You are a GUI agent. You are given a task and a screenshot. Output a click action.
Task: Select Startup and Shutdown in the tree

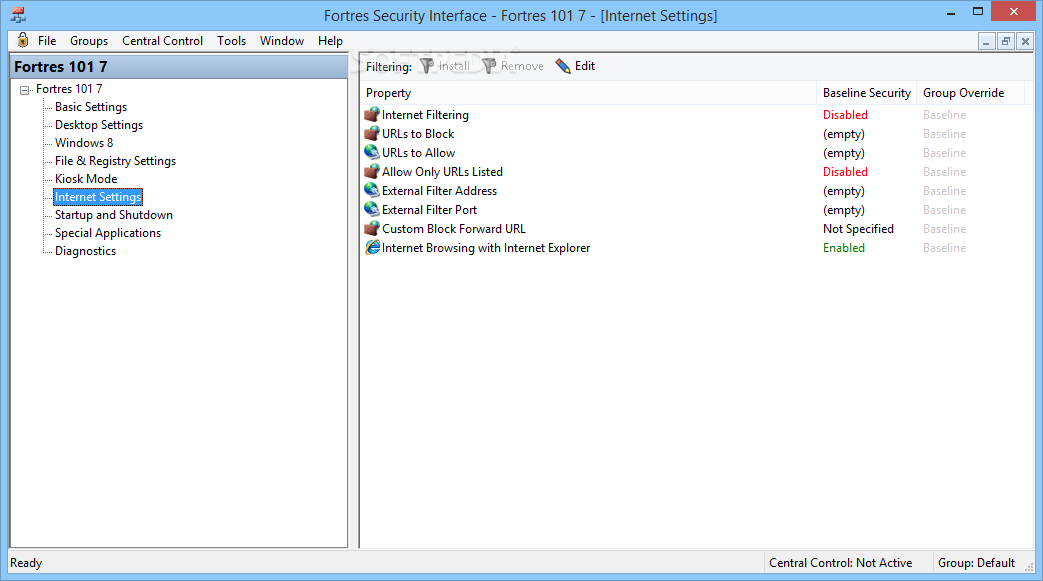click(114, 214)
